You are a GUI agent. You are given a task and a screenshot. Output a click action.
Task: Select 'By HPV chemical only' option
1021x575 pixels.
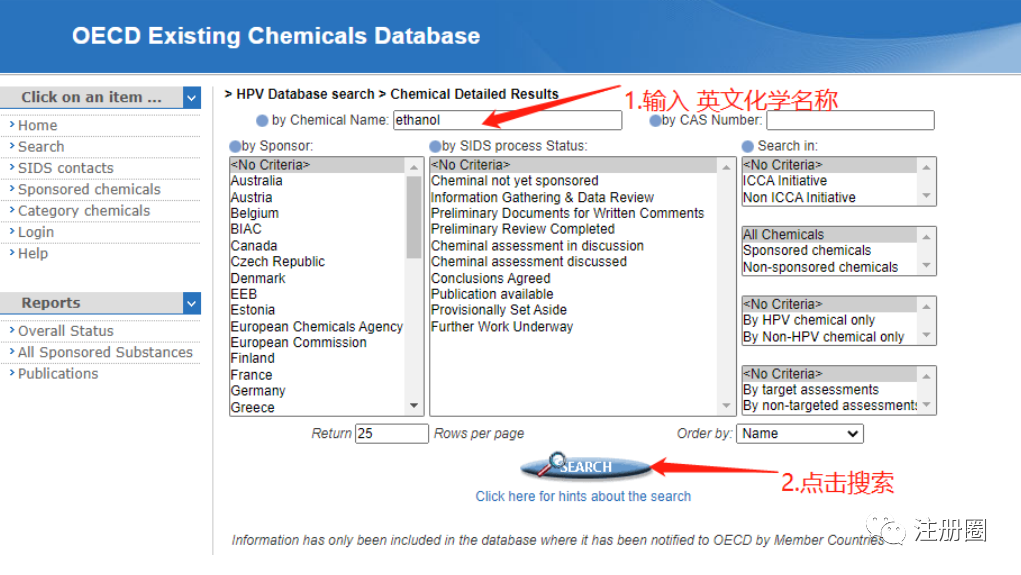(809, 320)
